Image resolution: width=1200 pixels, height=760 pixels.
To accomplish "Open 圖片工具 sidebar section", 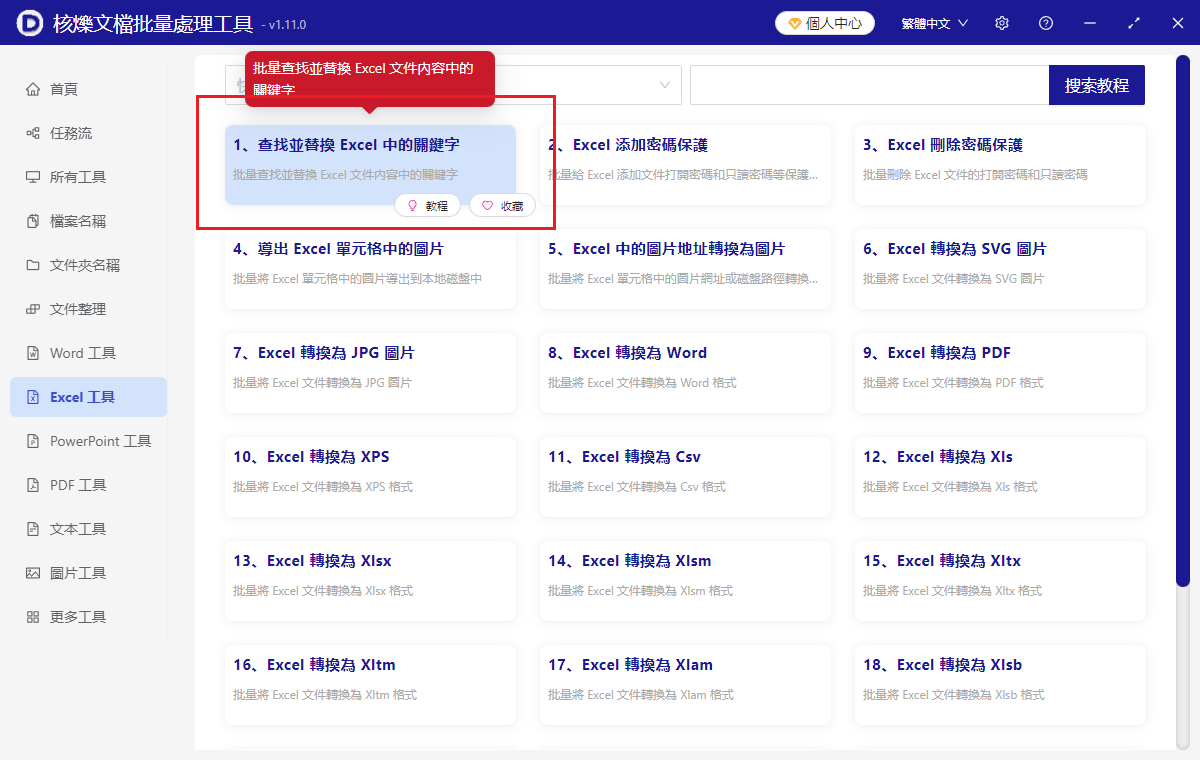I will [x=88, y=573].
